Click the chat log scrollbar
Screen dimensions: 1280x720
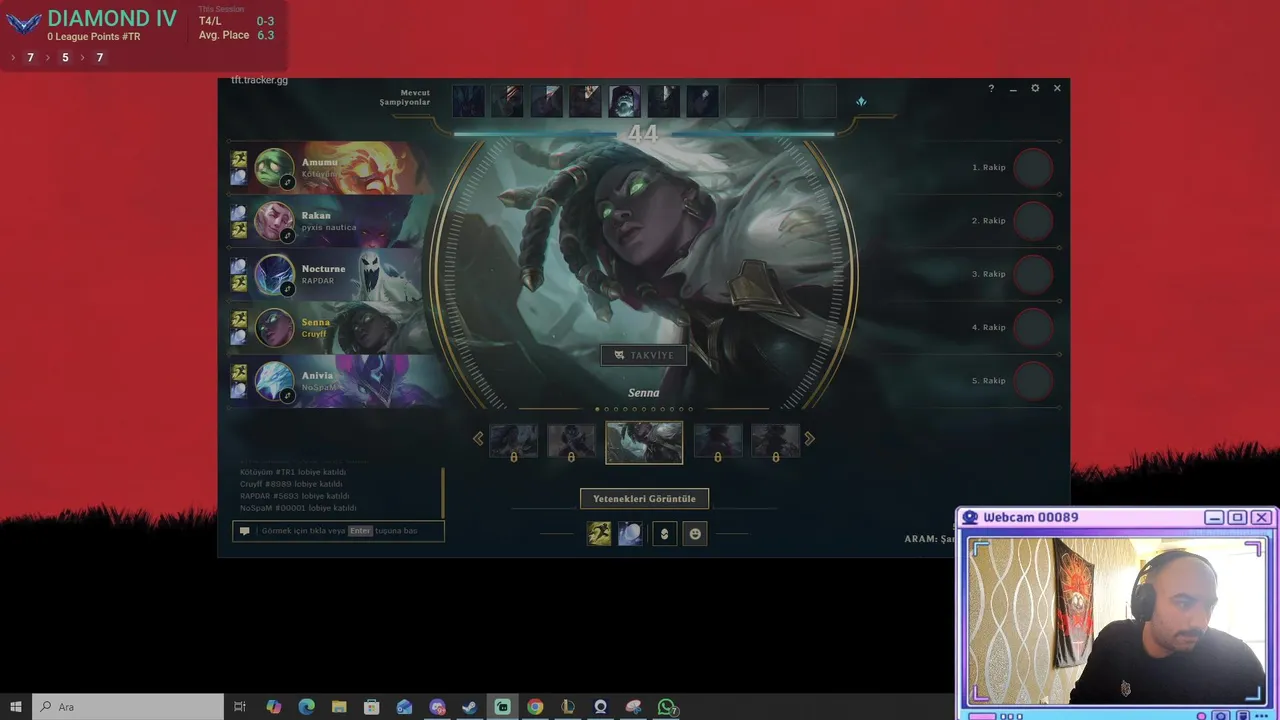(443, 492)
